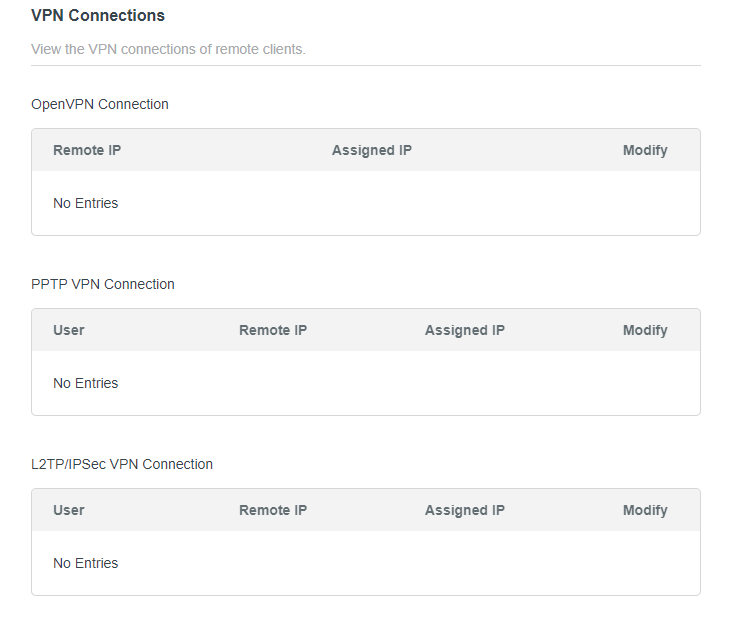
Task: Click Remote IP header in L2TP/IPSec table
Action: (x=273, y=510)
